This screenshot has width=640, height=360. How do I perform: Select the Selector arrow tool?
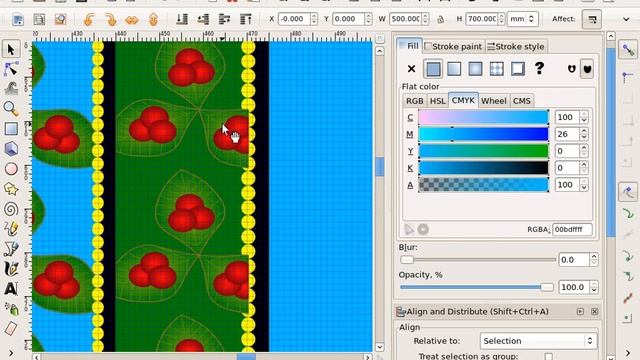[11, 49]
